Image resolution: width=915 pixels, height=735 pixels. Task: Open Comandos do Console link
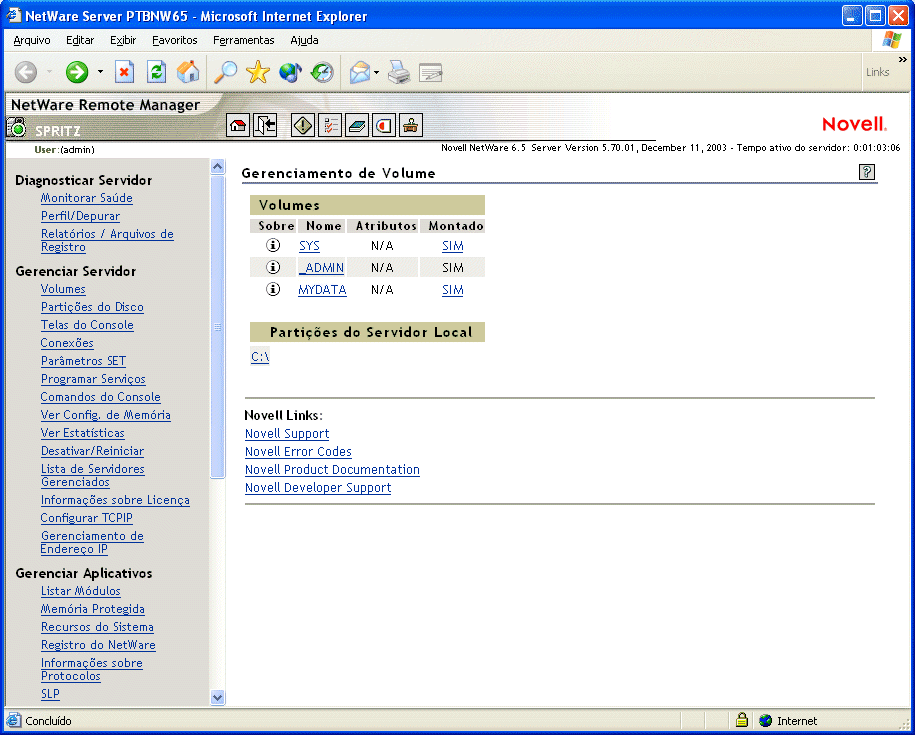pos(100,397)
